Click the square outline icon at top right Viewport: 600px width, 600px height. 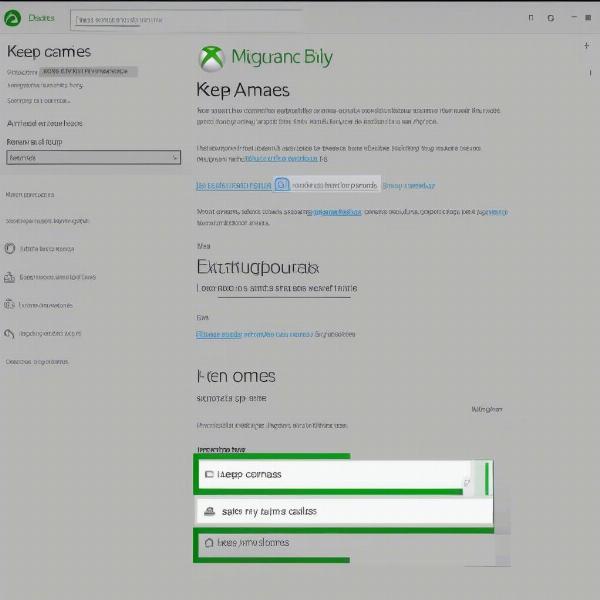click(x=551, y=18)
